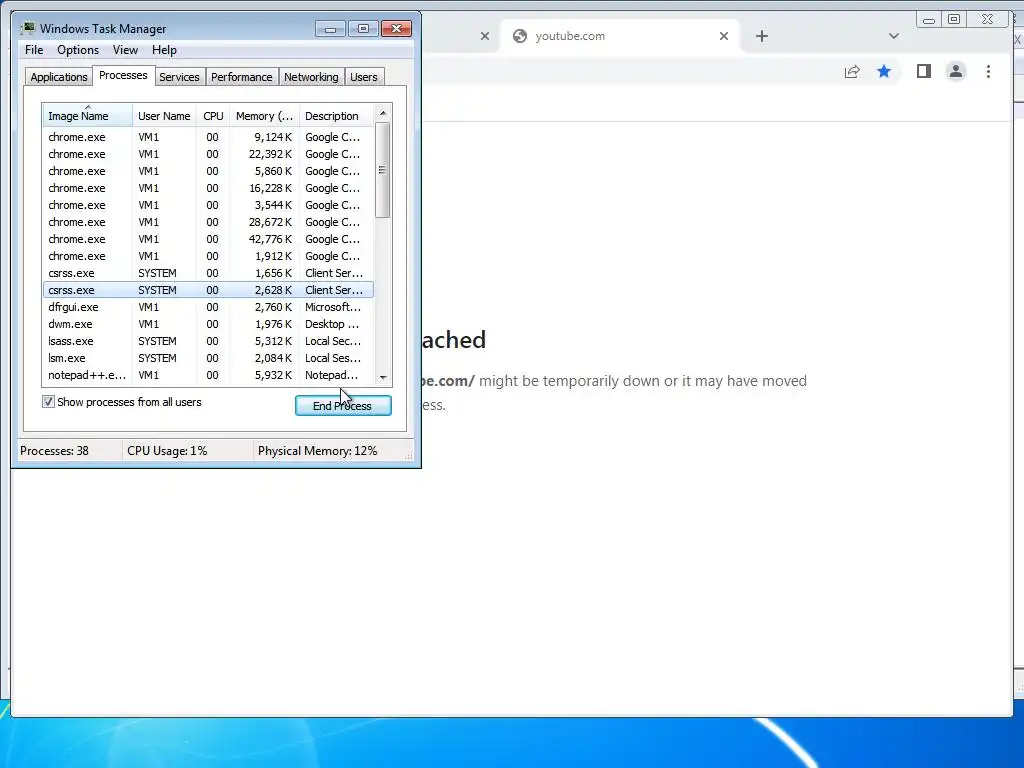Click Physical Memory: 12% status entry

pyautogui.click(x=317, y=451)
